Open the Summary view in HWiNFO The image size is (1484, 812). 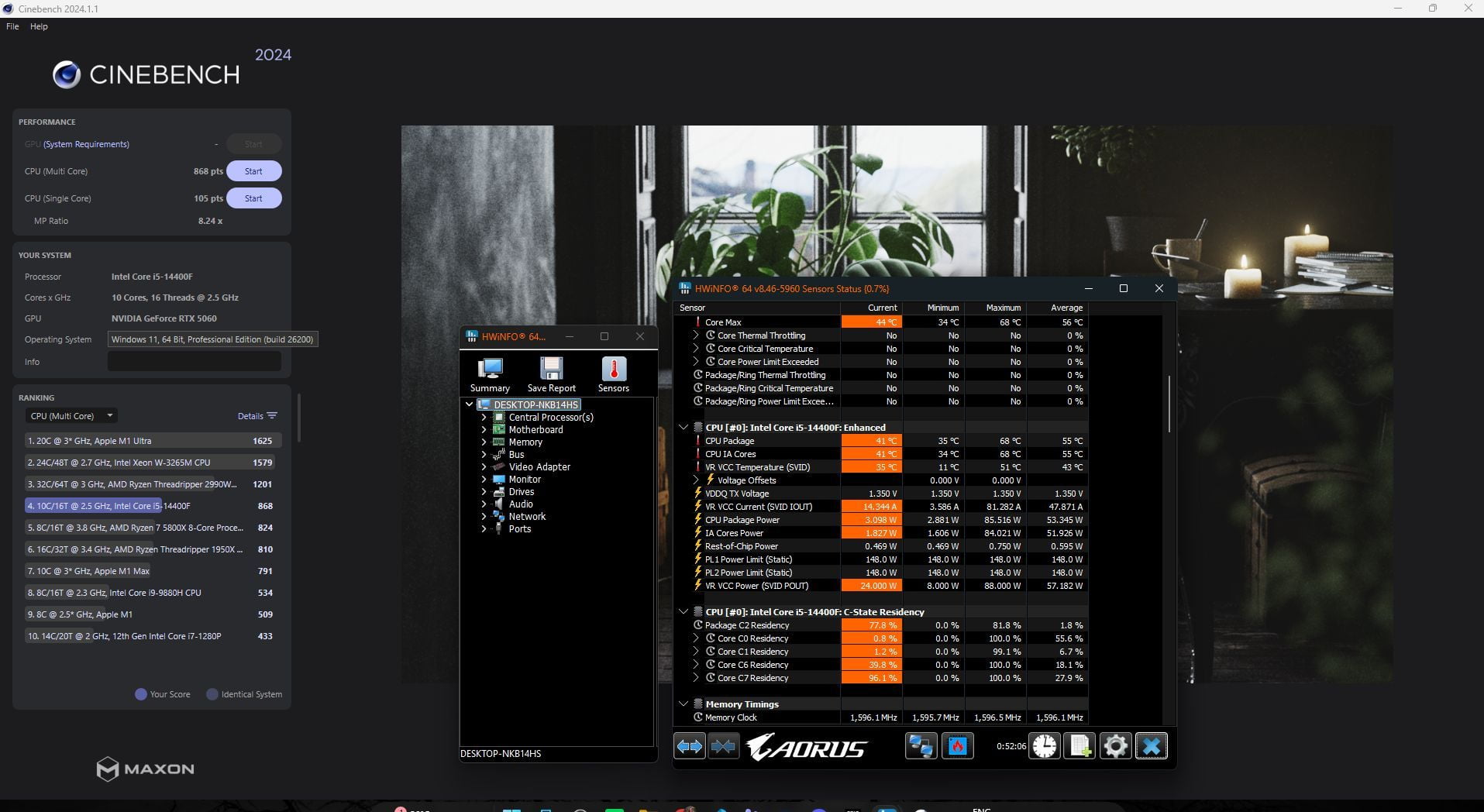coord(490,375)
